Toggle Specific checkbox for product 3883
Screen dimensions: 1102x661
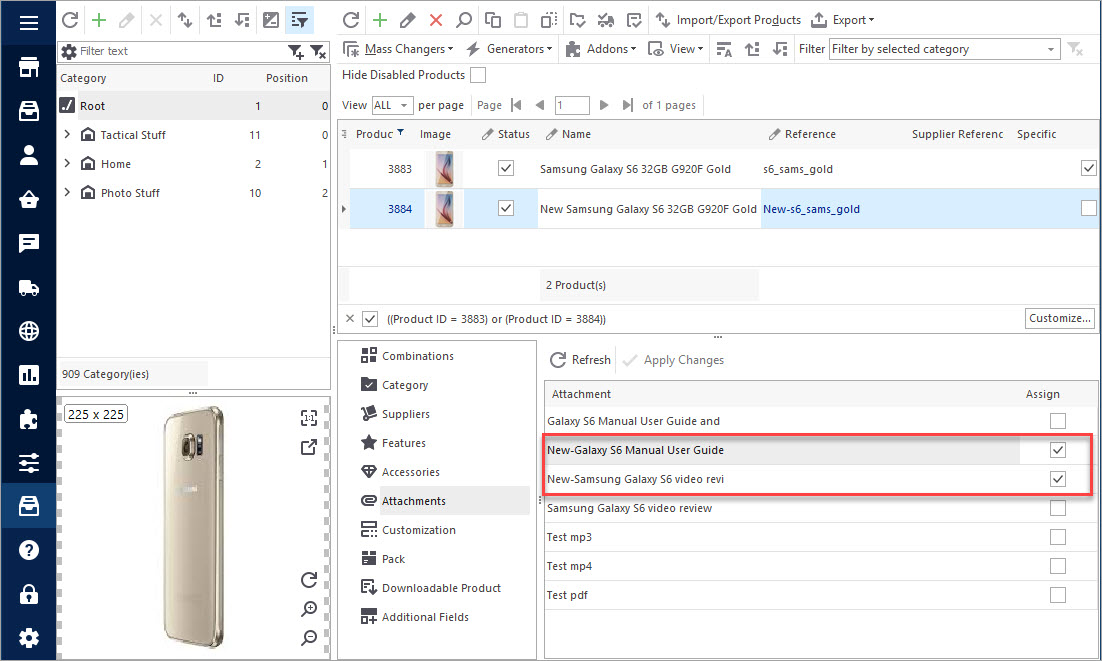(x=1089, y=168)
